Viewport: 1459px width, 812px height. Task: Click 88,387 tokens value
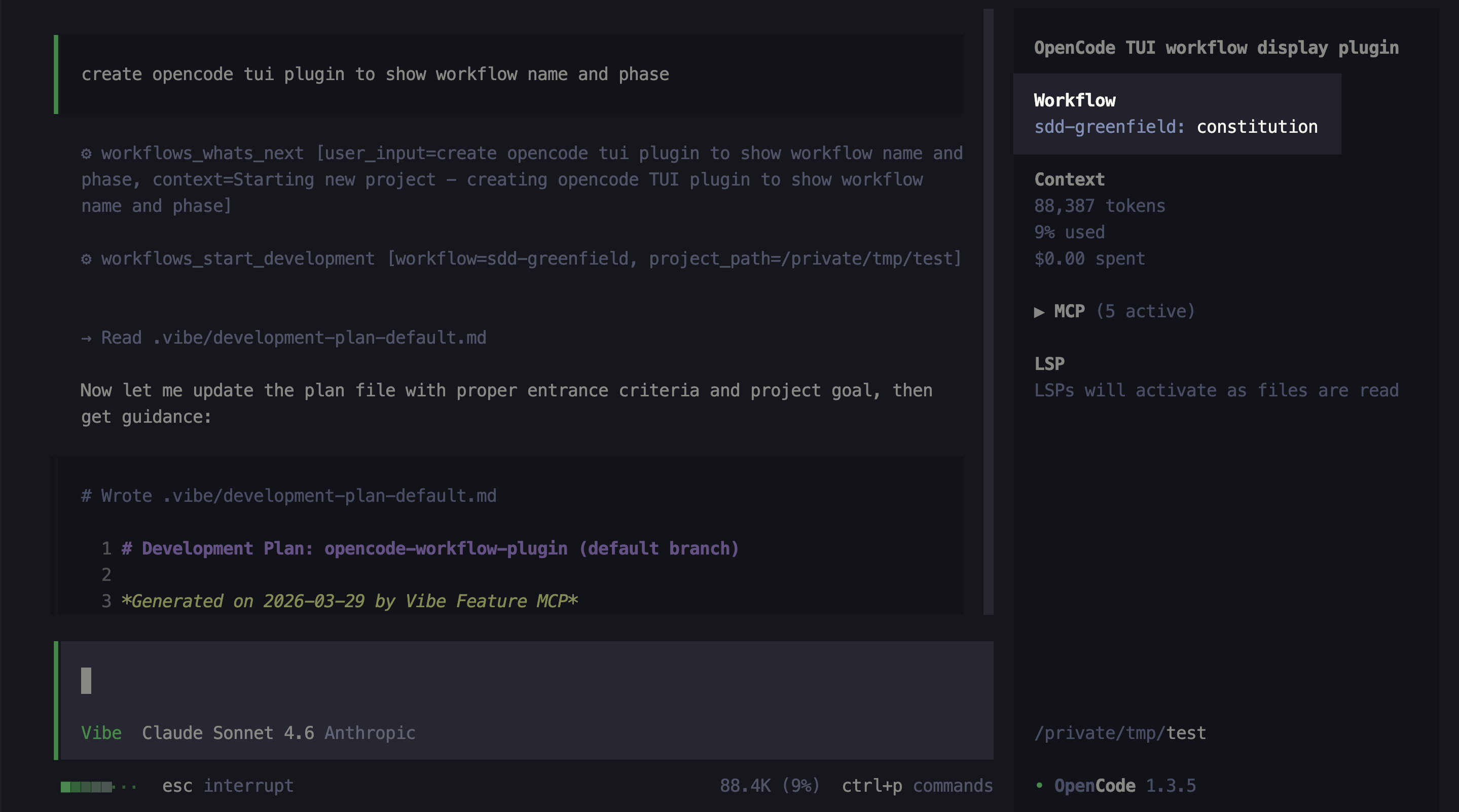tap(1100, 206)
